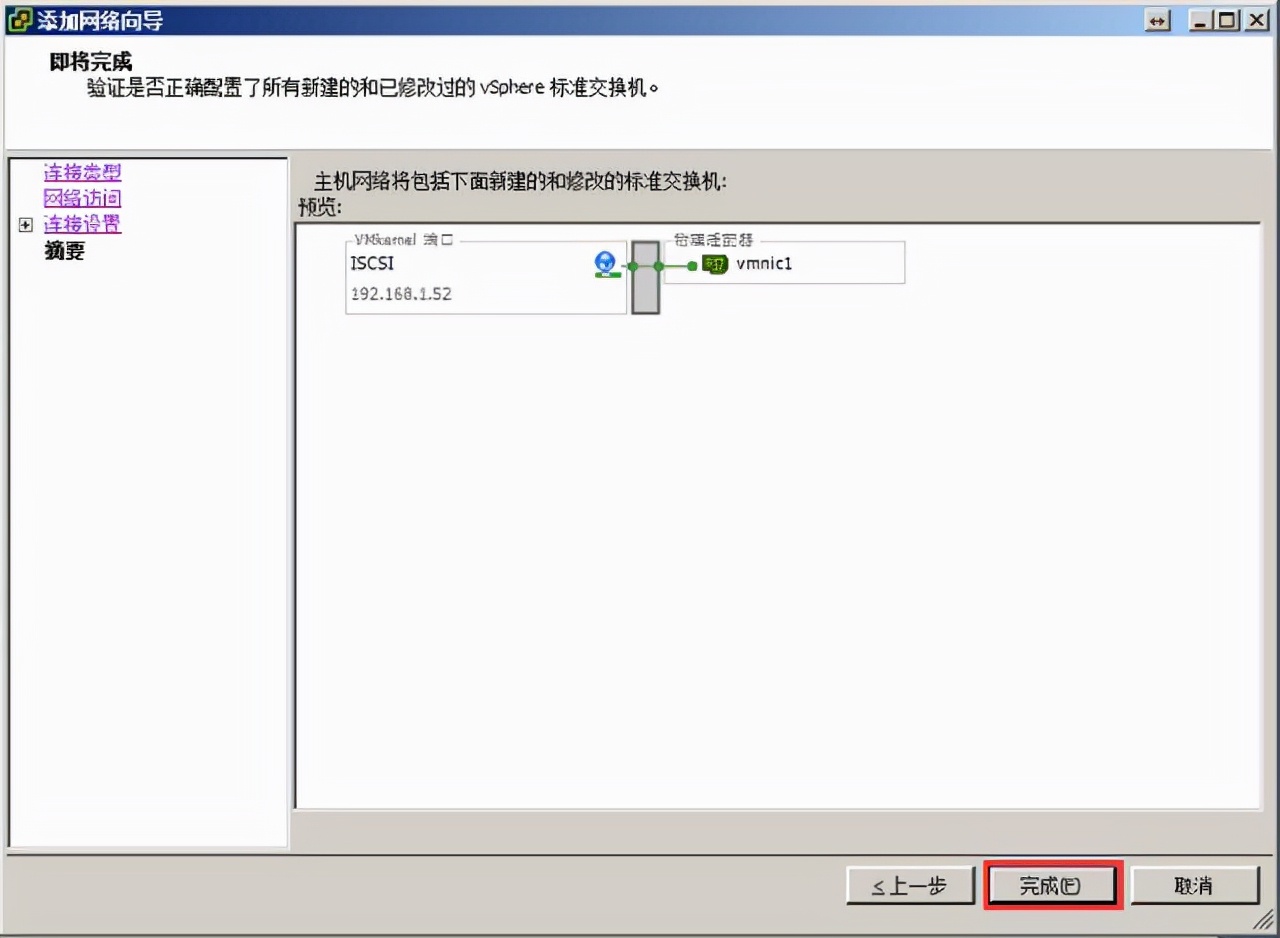The width and height of the screenshot is (1280, 938).
Task: Cancel the wizard via 取消
Action: (x=1195, y=885)
